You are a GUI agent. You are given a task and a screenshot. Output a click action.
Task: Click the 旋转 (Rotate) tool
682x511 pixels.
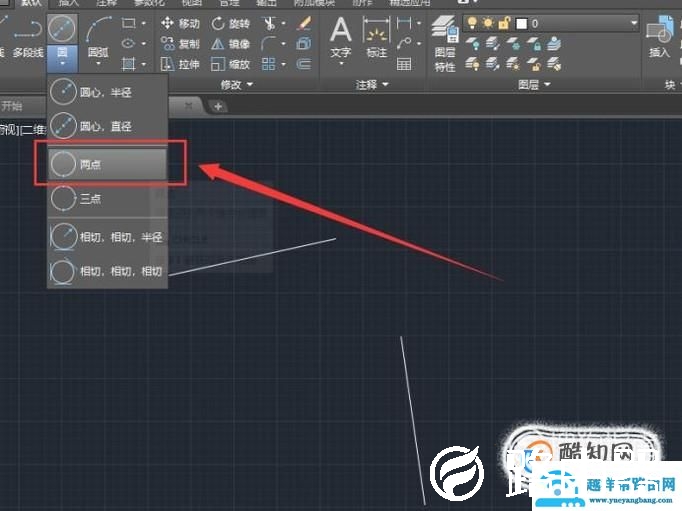point(231,23)
